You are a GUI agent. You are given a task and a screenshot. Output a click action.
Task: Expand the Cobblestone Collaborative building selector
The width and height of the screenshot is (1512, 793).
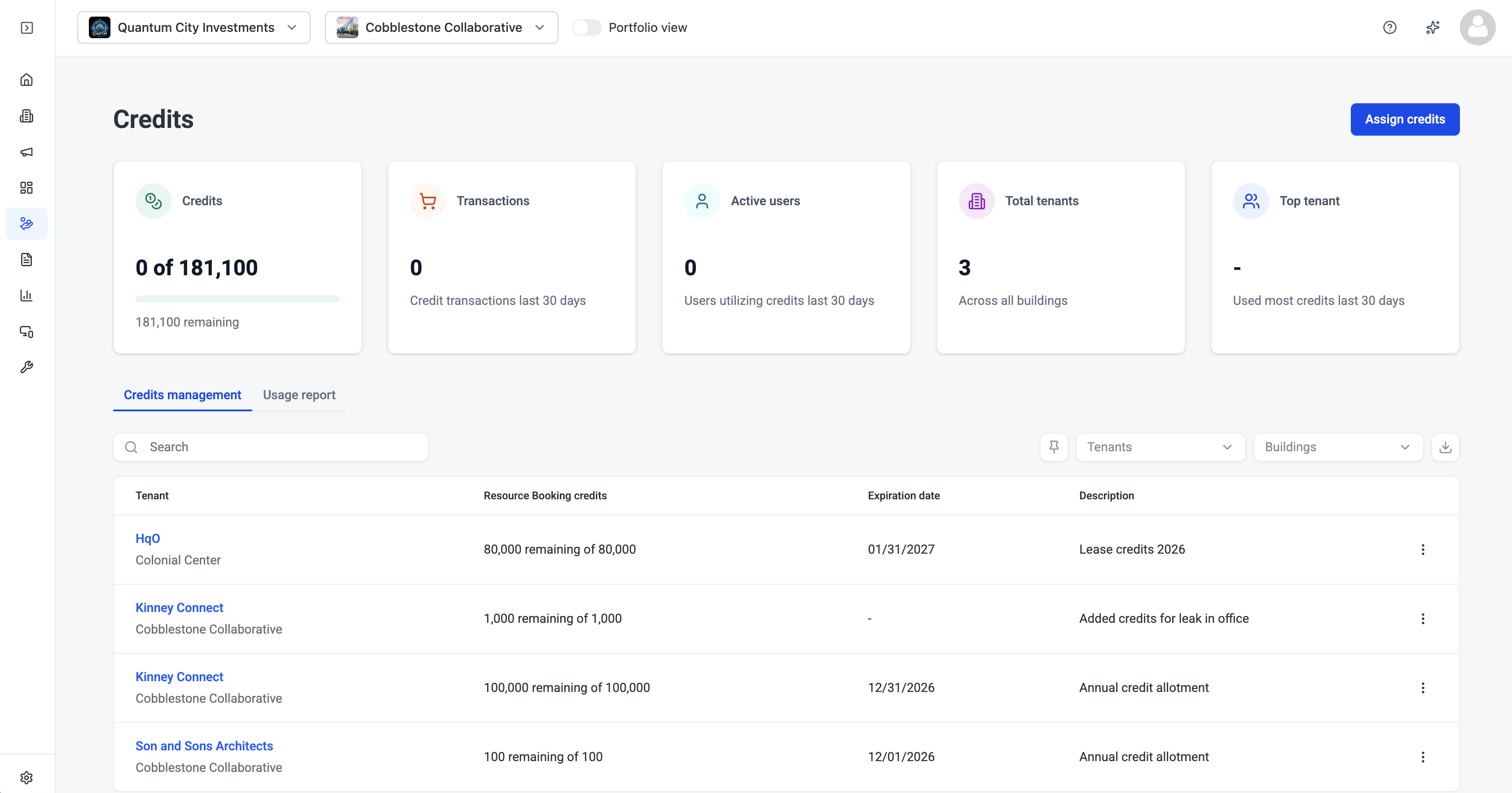coord(441,27)
